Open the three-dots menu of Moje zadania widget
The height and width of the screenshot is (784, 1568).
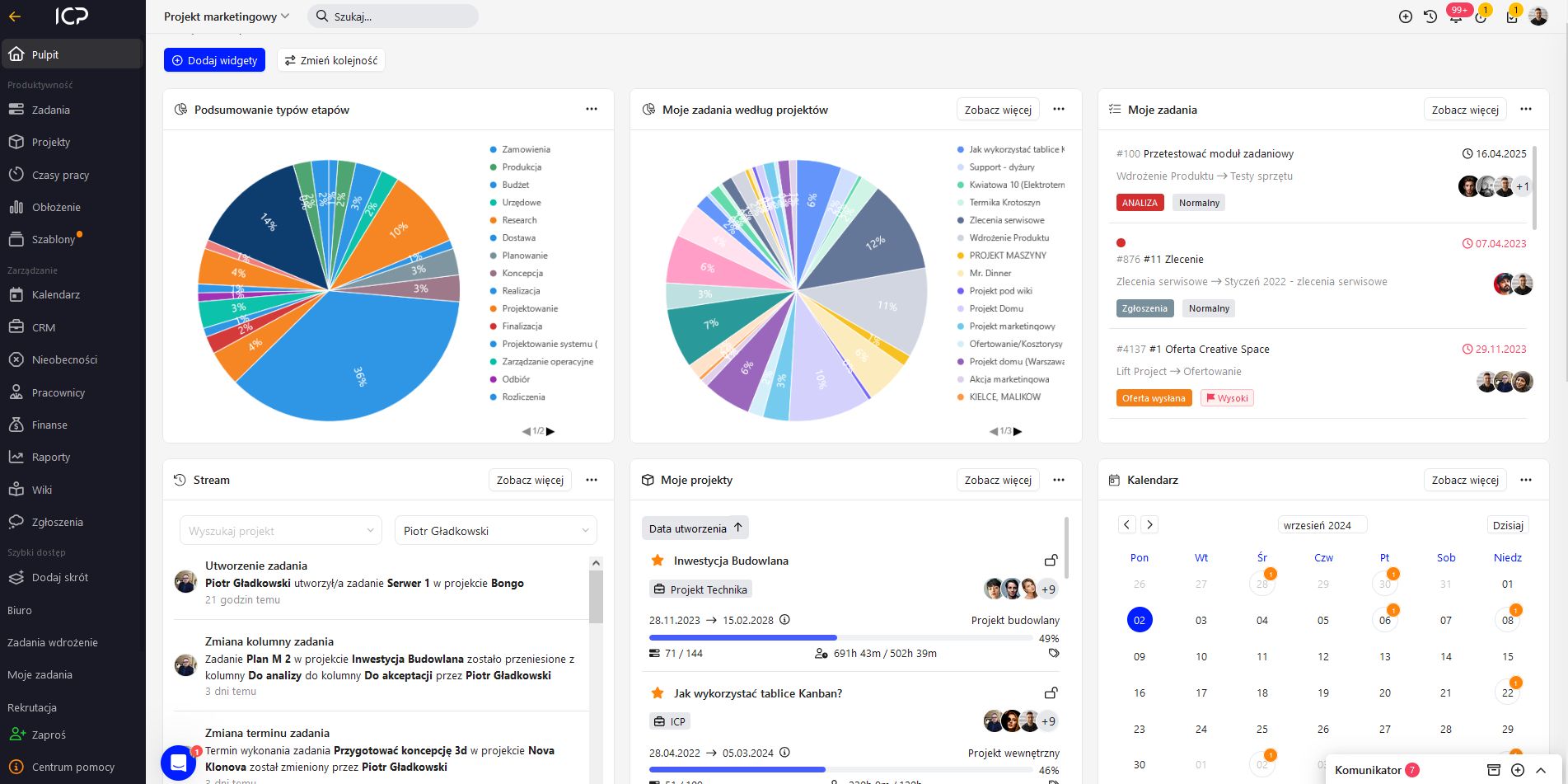coord(1526,110)
